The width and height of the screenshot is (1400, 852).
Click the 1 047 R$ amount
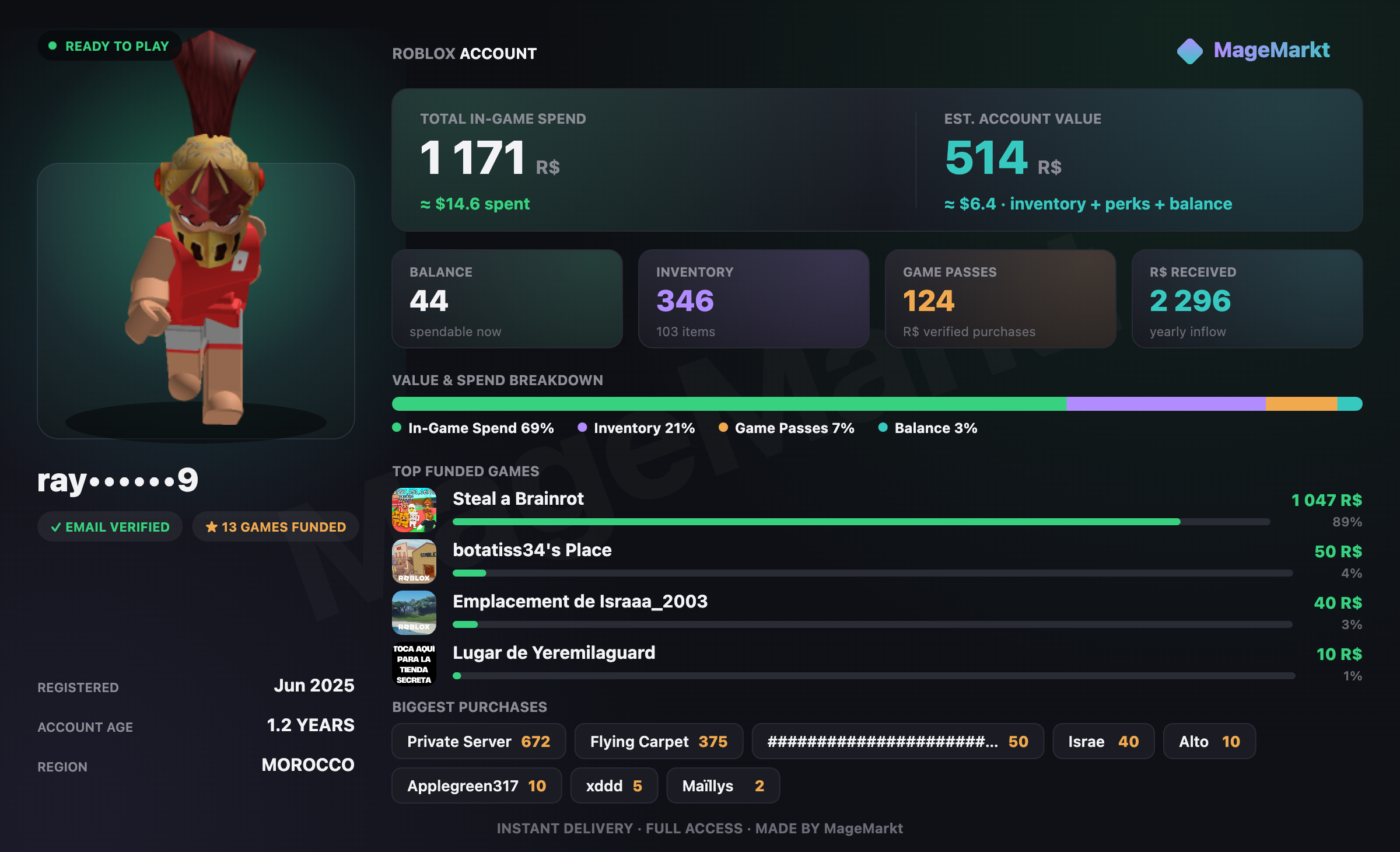click(x=1327, y=500)
